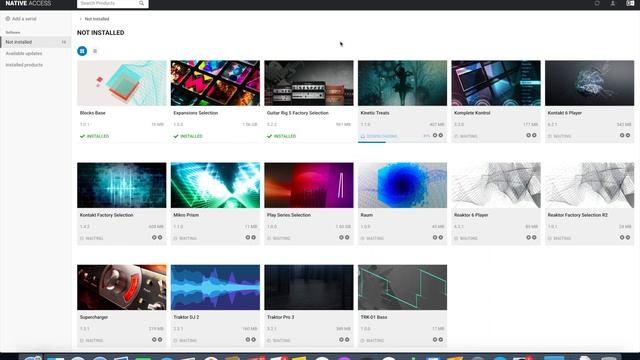Open the Kinetic Treats artwork
Viewport: 640px width, 360px height.
click(x=402, y=83)
